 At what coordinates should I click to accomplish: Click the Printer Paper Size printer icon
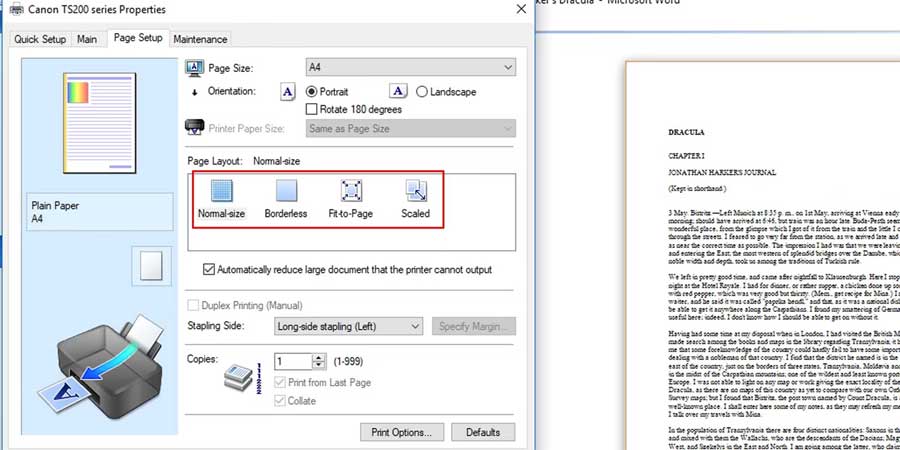coord(194,127)
